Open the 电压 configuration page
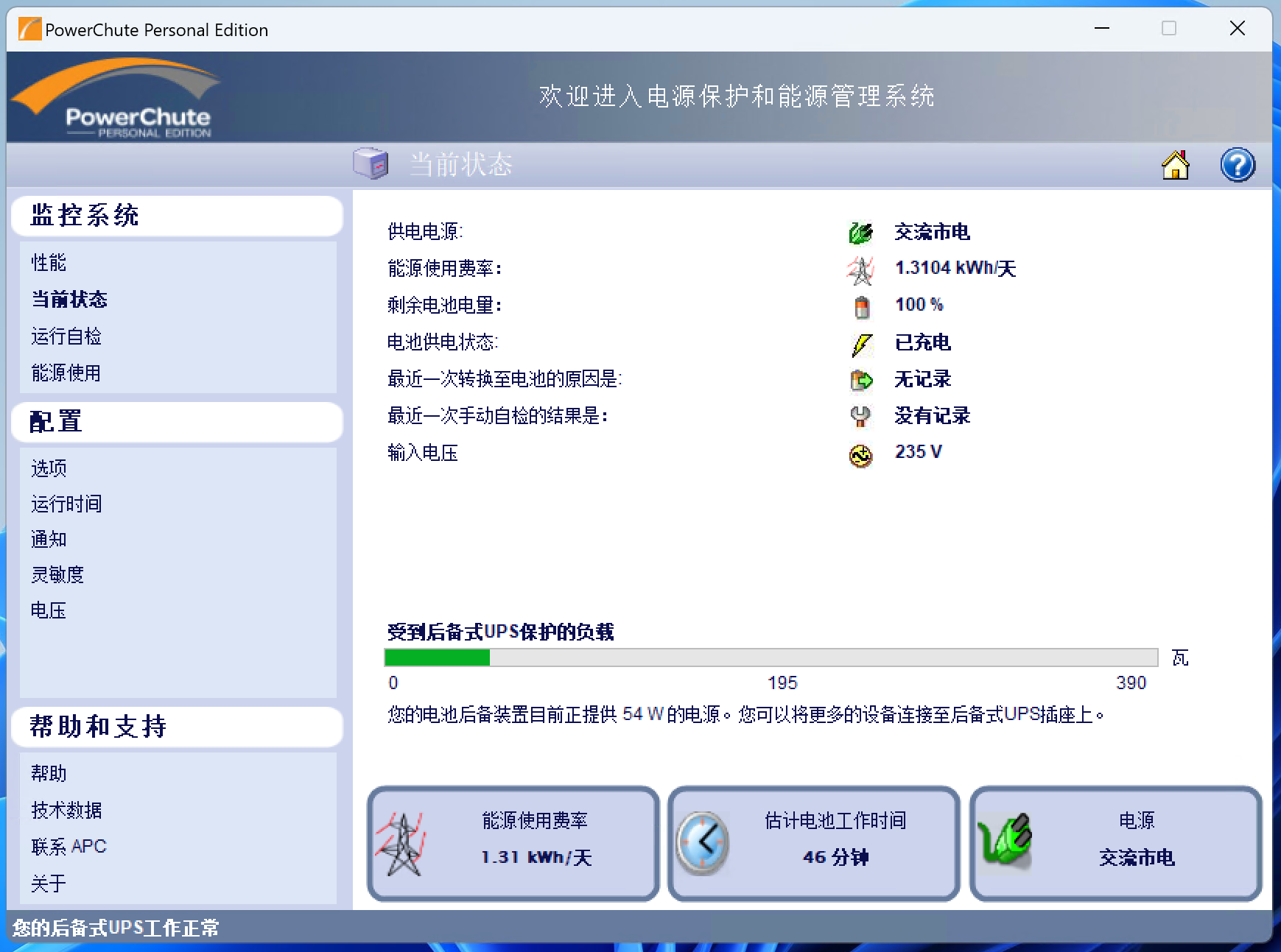 click(48, 610)
